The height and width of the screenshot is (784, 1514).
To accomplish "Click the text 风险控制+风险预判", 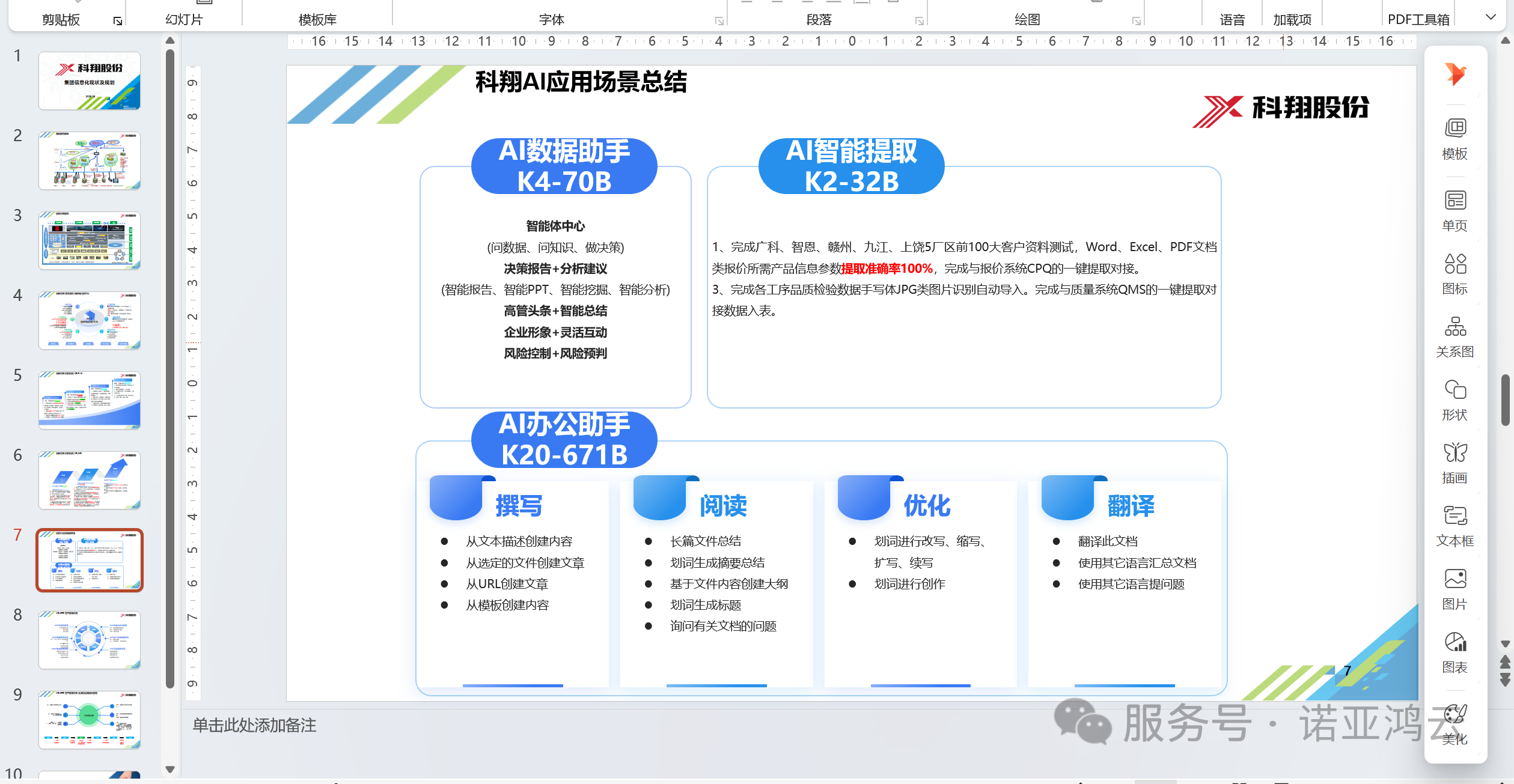I will 555,353.
